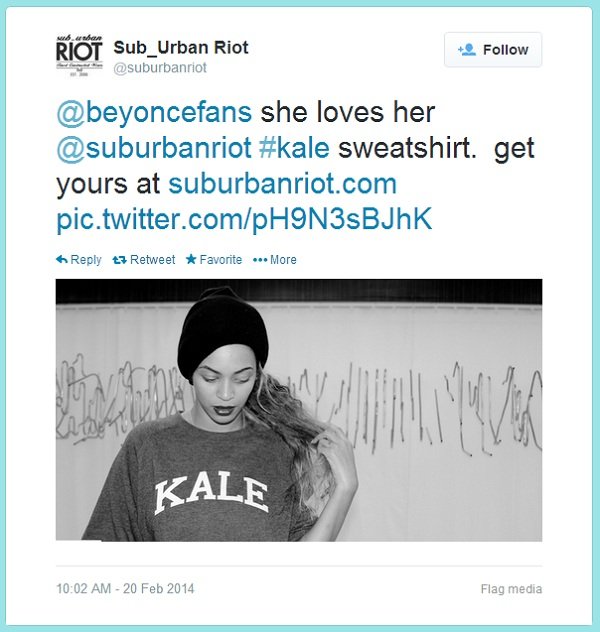Open the More ellipsis menu
Image resolution: width=600 pixels, height=632 pixels.
(275, 260)
